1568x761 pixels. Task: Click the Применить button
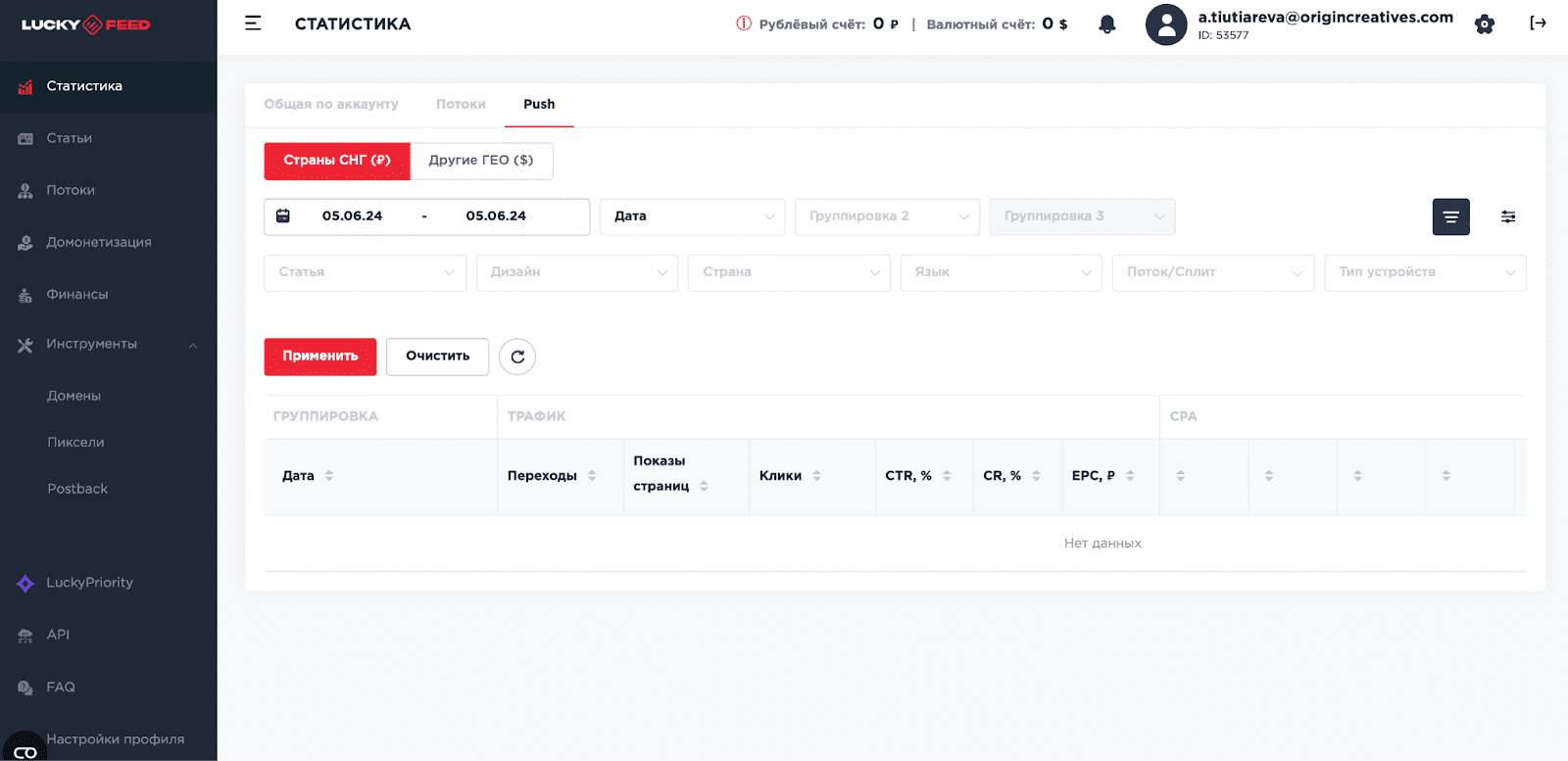click(x=320, y=357)
